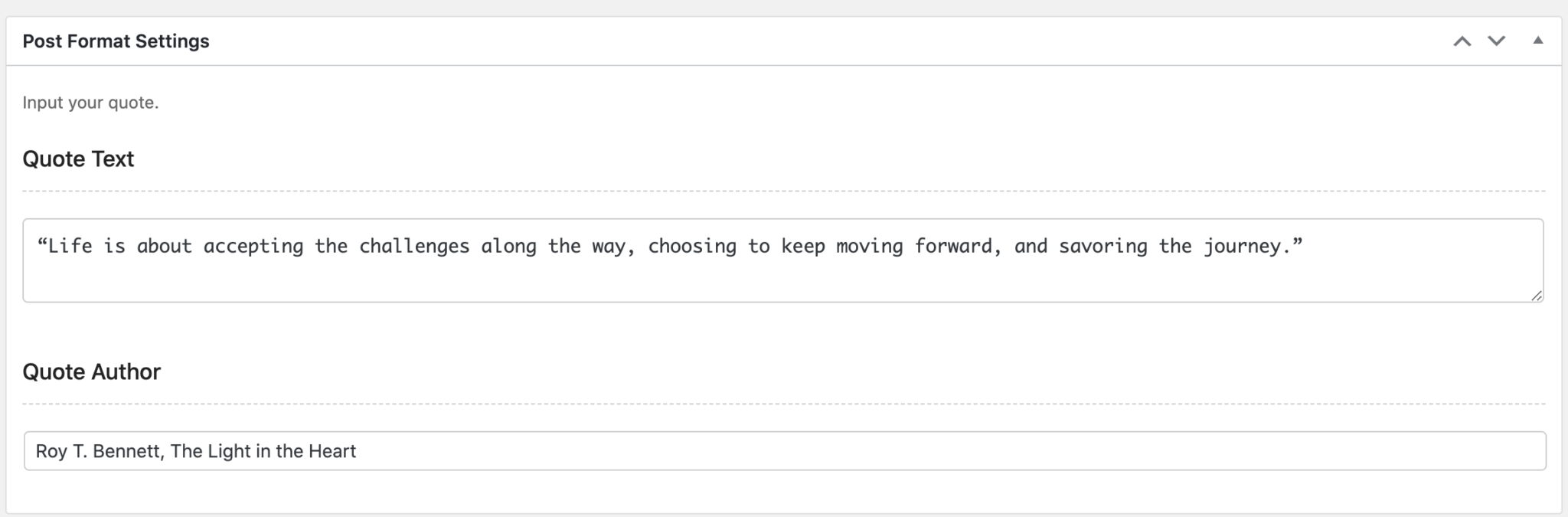The image size is (1568, 517).
Task: Click the Roy T. Bennett author entry
Action: click(196, 451)
